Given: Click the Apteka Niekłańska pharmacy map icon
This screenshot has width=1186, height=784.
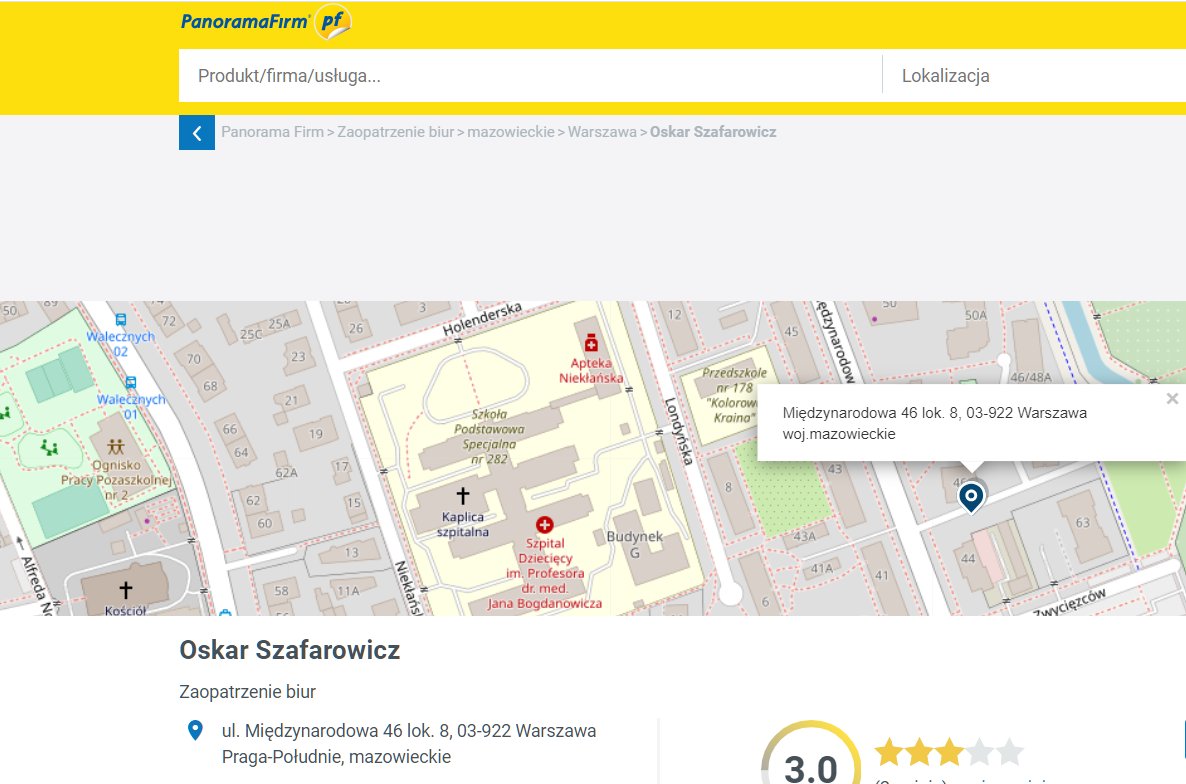Looking at the screenshot, I should tap(591, 343).
